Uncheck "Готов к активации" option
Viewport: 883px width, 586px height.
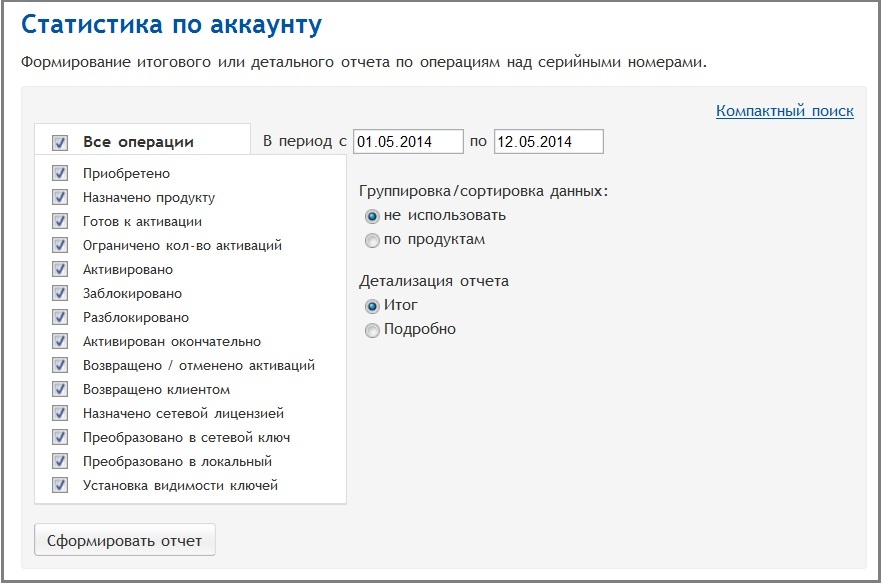coord(60,221)
